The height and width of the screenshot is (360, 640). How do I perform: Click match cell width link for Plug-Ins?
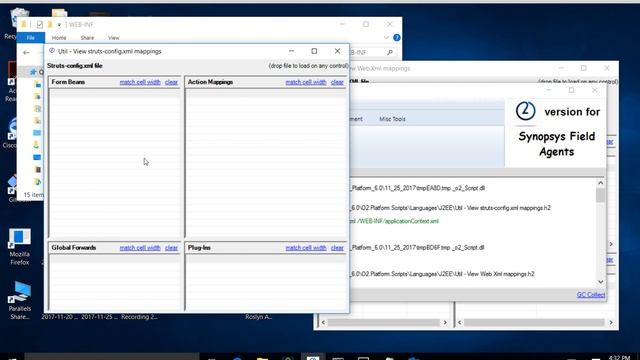click(x=306, y=248)
